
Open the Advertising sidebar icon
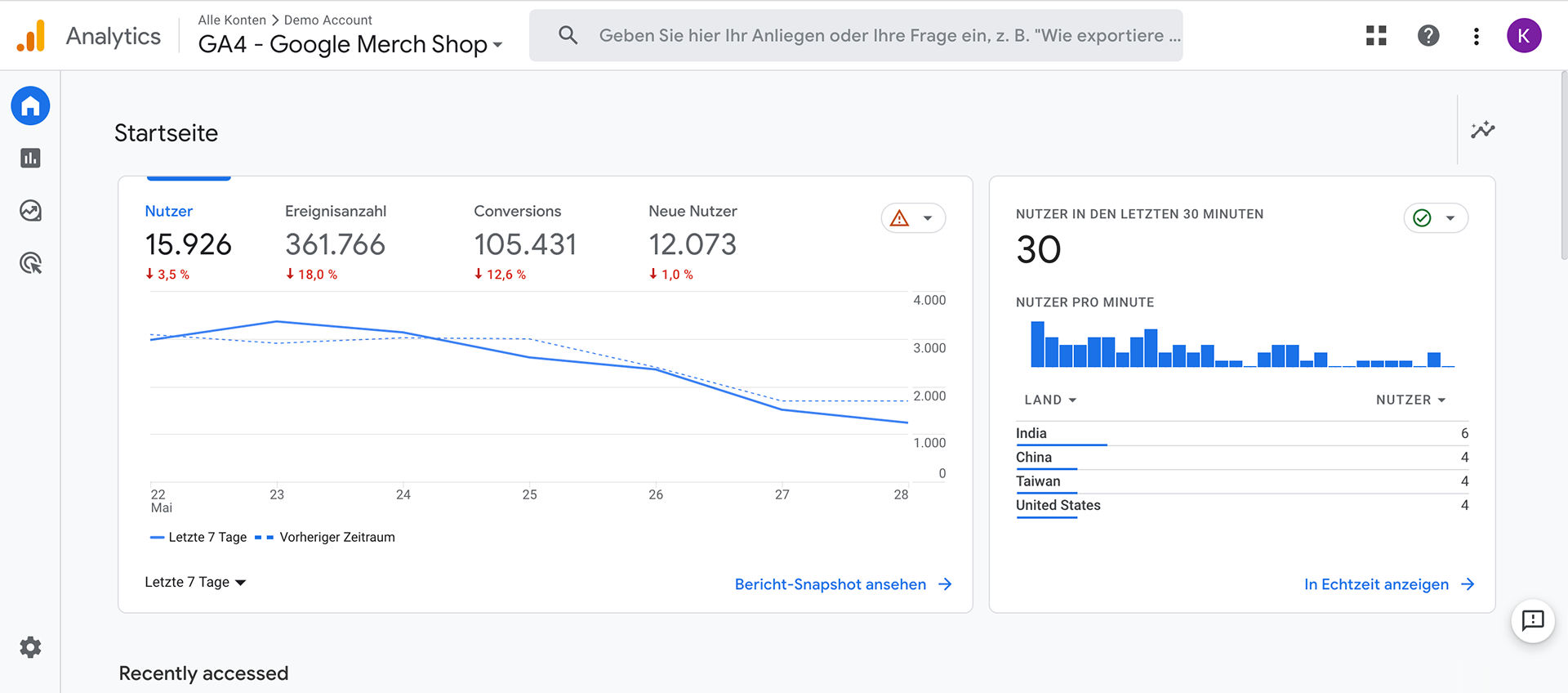(x=30, y=263)
